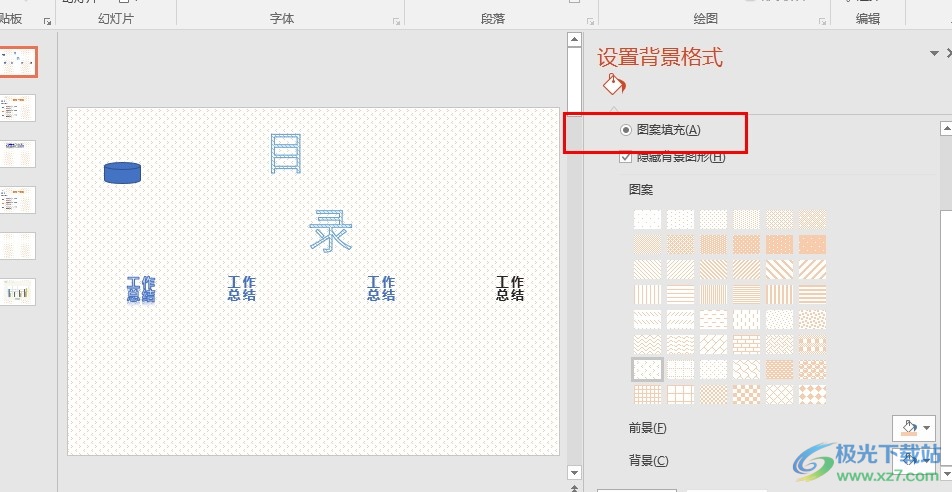Pick the 5% sparse dotted pattern swatch
952x492 pixels.
pos(647,219)
